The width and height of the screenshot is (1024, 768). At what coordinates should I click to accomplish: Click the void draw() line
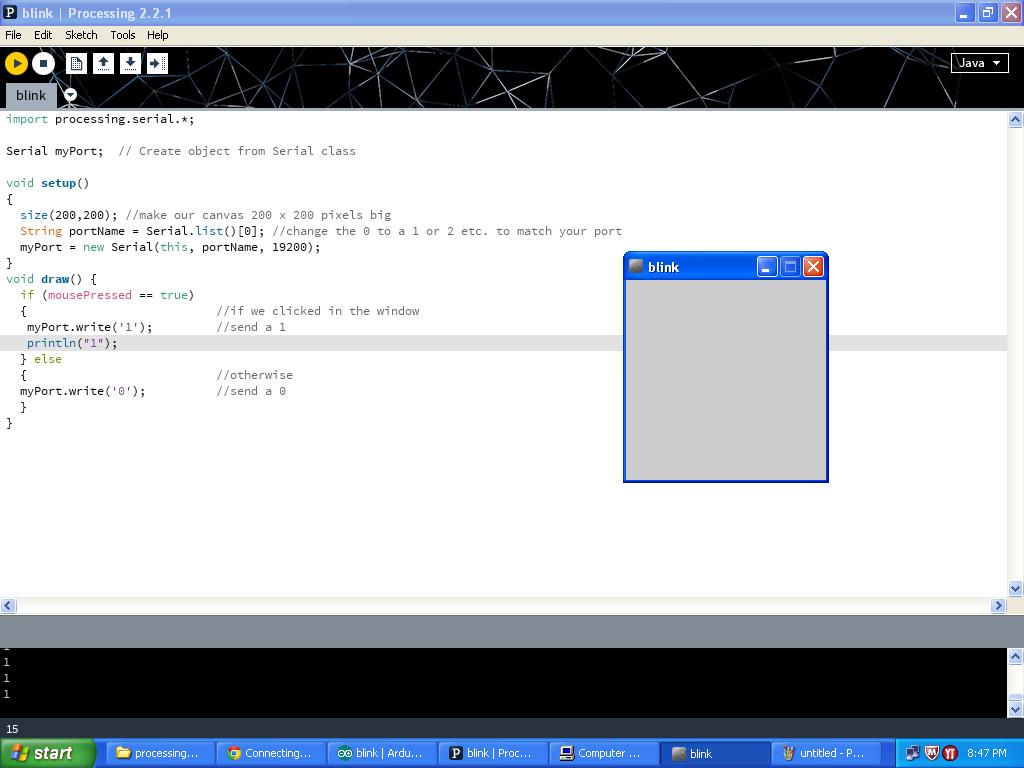tap(52, 279)
